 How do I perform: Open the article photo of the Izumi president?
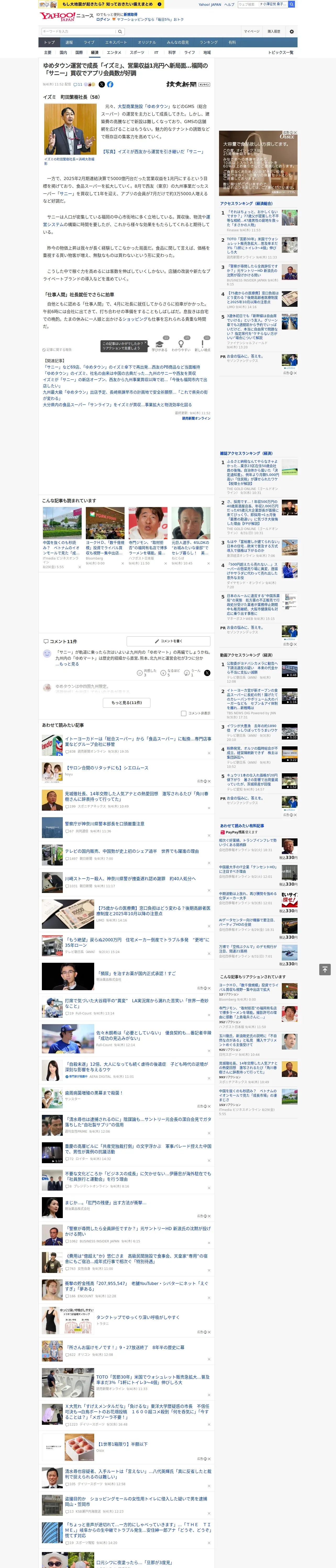pos(70,129)
